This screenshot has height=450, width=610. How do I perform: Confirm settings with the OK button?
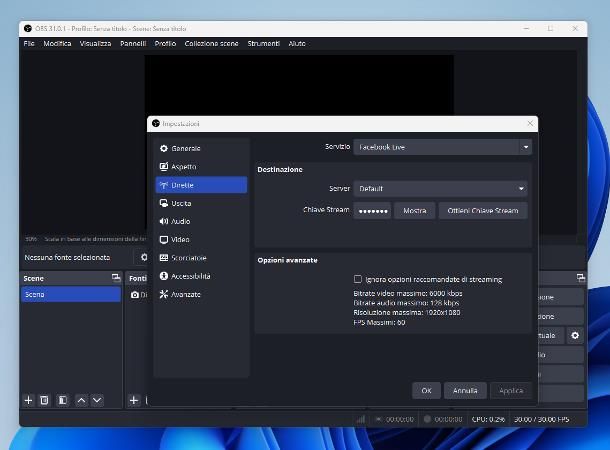coord(426,390)
